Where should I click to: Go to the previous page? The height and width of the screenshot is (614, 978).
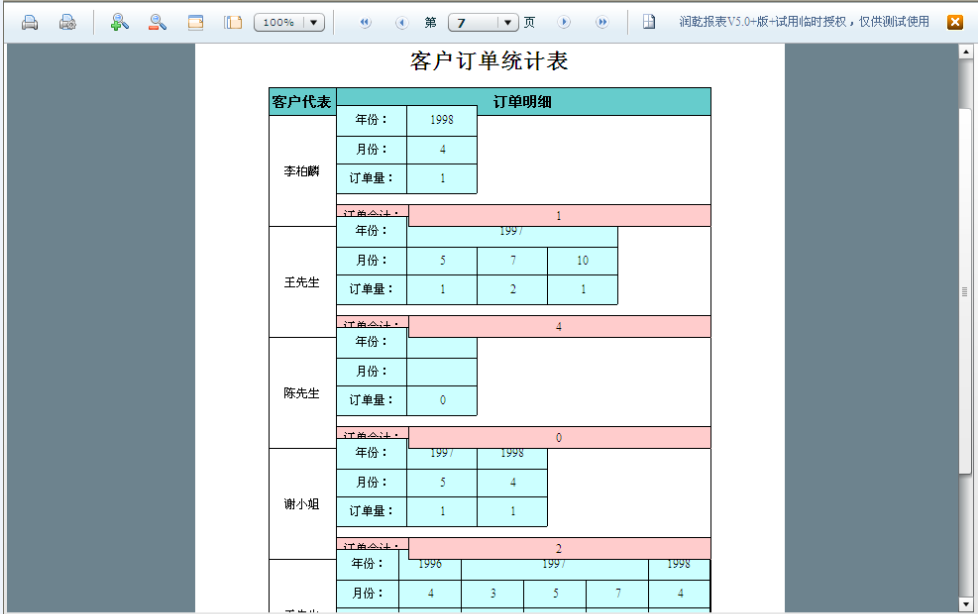pyautogui.click(x=402, y=22)
